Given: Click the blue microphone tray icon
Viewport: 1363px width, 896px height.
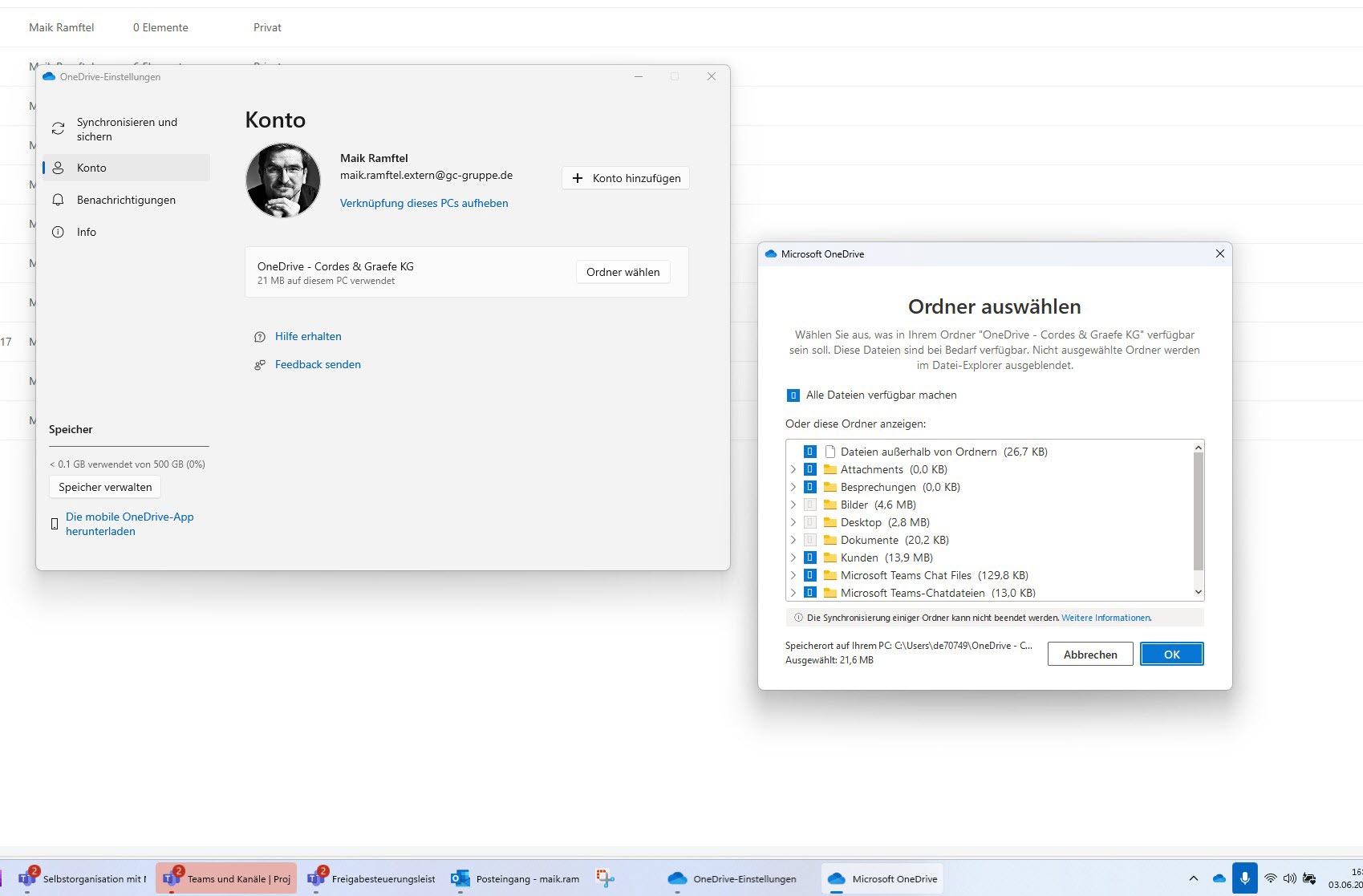Looking at the screenshot, I should pos(1245,878).
